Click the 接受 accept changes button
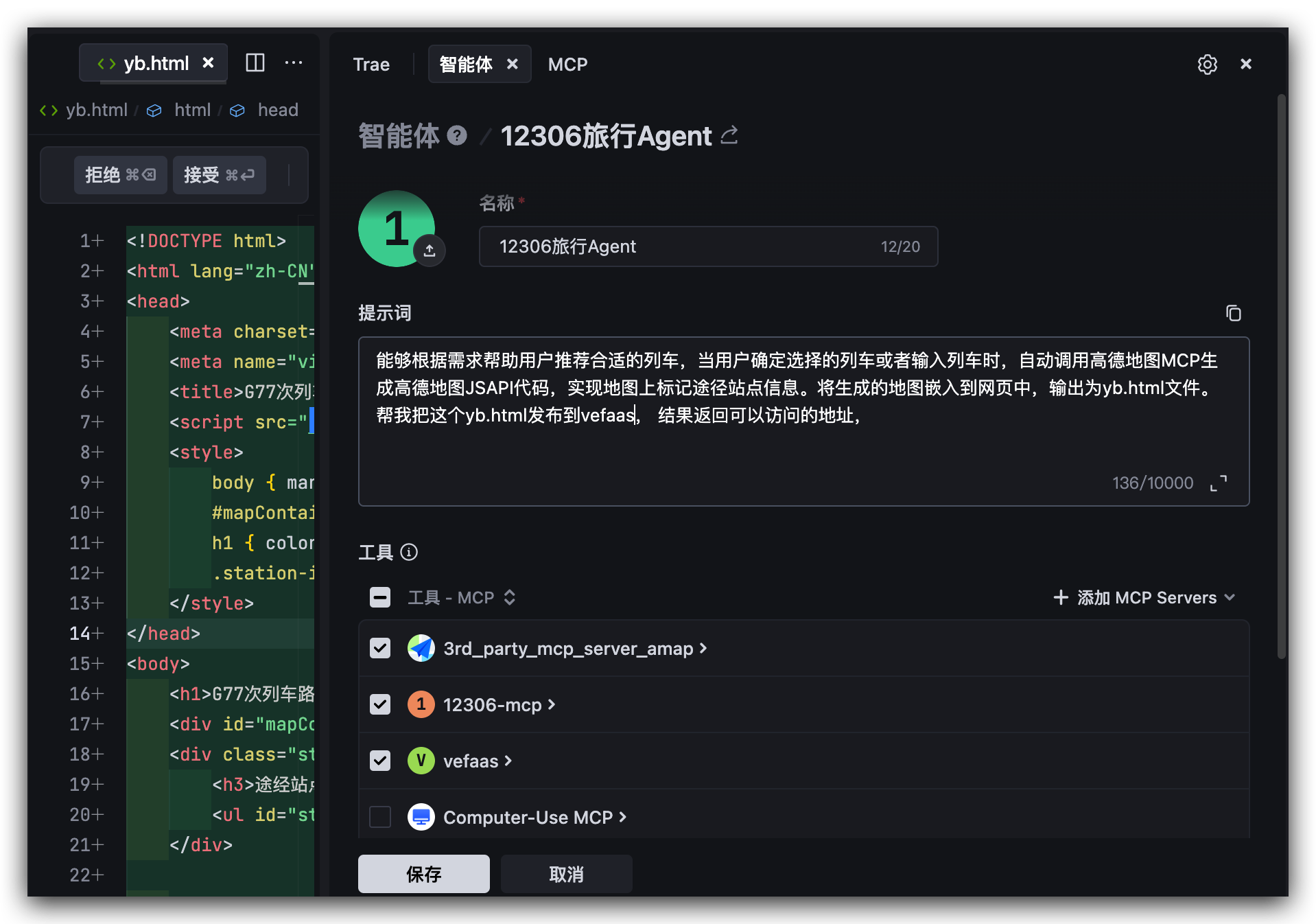Screen dimensions: 1316x924 click(x=220, y=175)
